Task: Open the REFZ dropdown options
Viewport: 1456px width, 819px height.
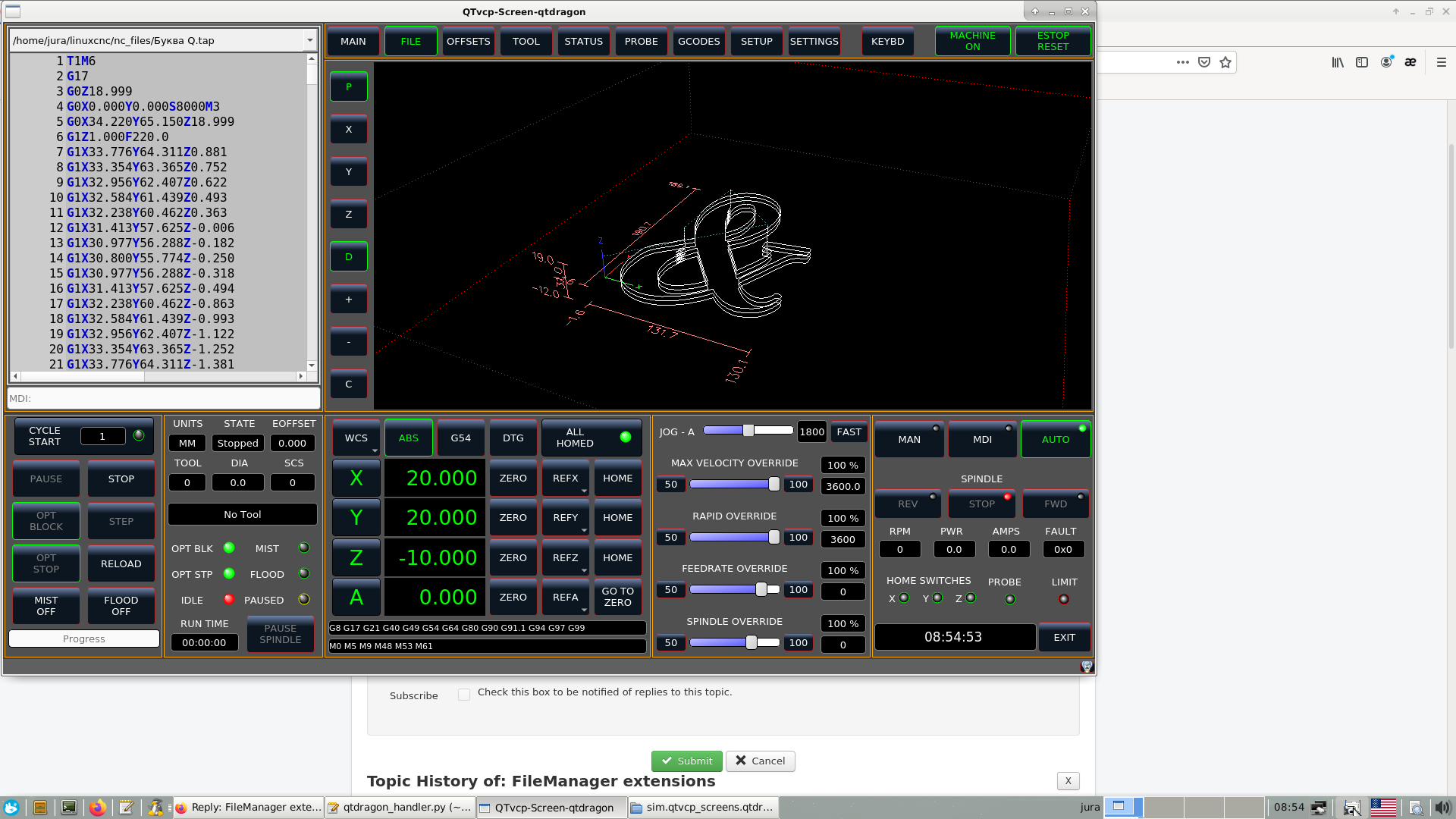Action: 584,571
